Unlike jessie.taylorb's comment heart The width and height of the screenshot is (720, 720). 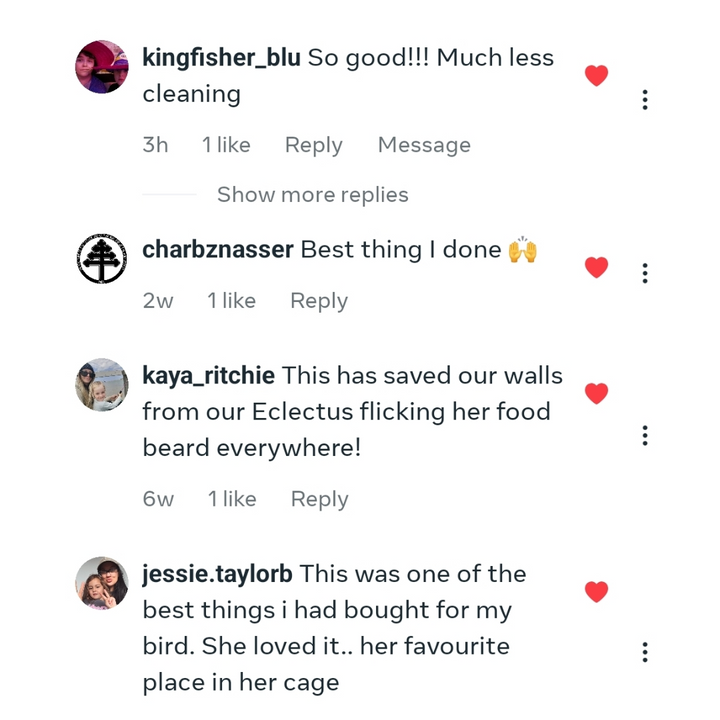pyautogui.click(x=596, y=592)
